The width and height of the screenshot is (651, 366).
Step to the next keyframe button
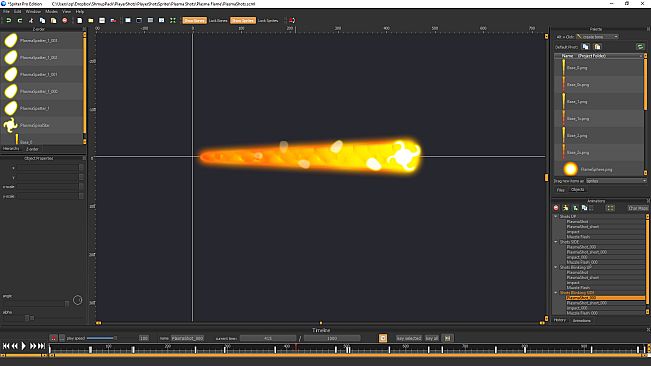(33, 346)
